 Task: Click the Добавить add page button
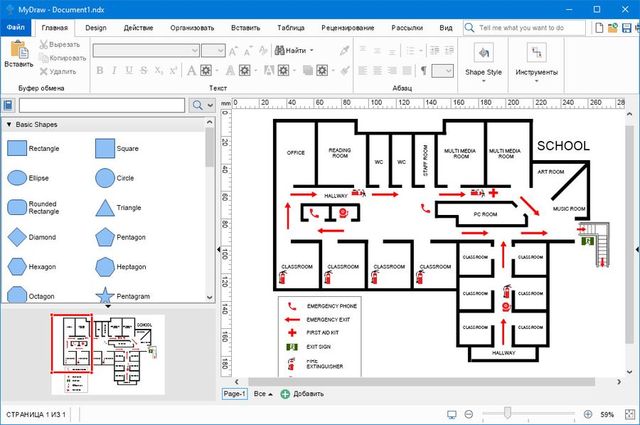point(302,395)
